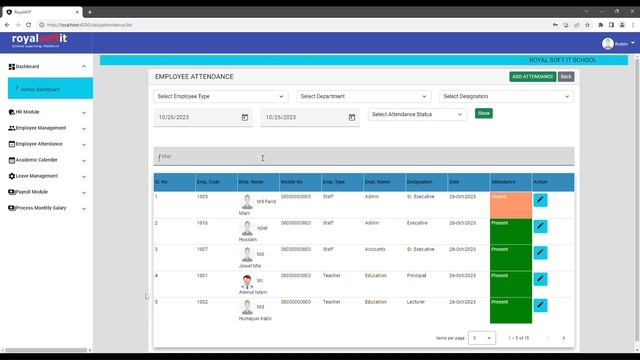Click the browser address bar
This screenshot has height=360, width=640.
294,25
